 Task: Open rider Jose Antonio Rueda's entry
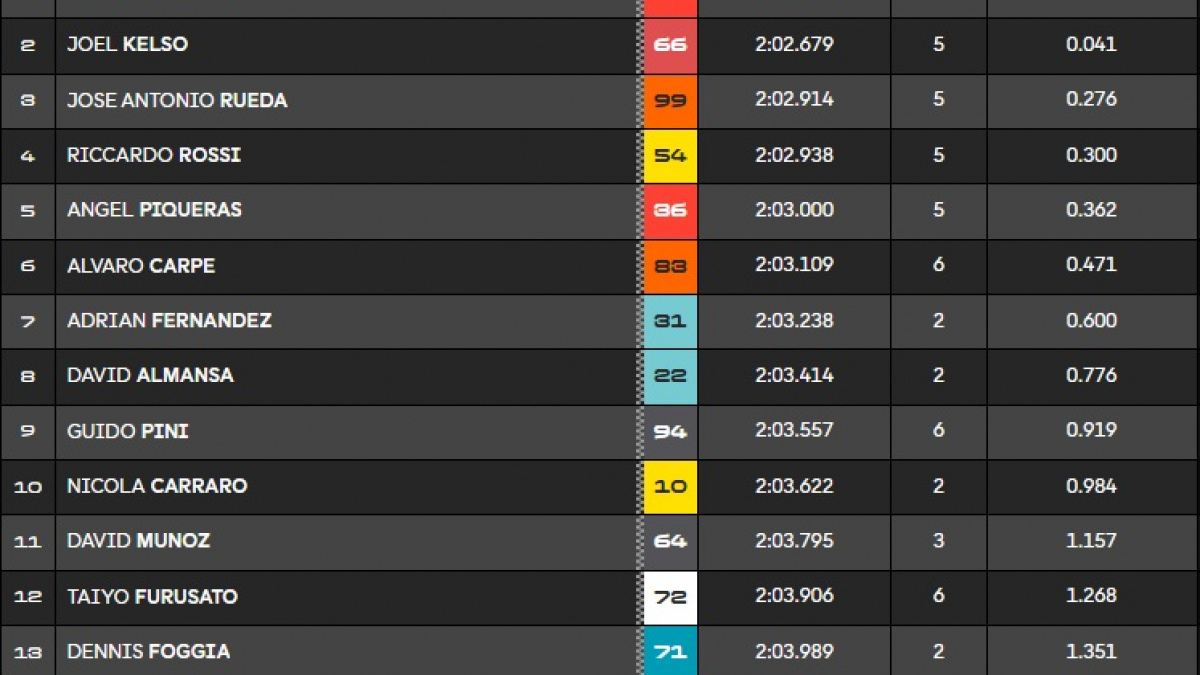[x=177, y=100]
